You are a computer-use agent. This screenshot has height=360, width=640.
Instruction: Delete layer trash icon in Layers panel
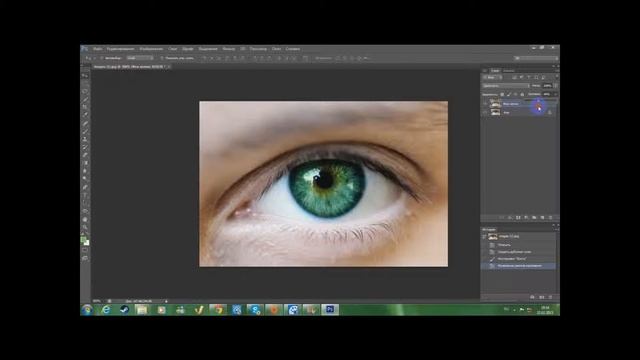pyautogui.click(x=550, y=218)
